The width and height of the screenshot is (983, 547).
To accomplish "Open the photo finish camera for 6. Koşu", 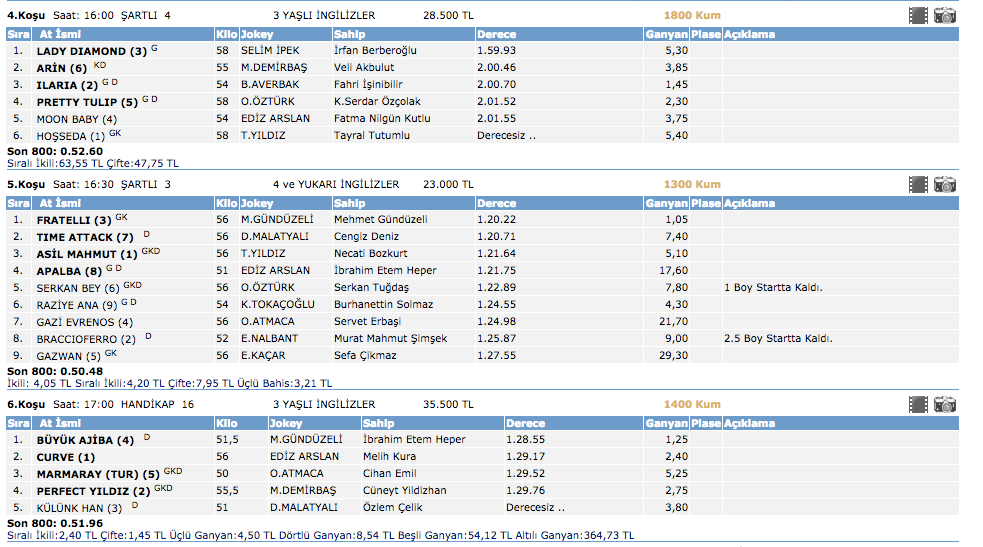I will (x=945, y=404).
